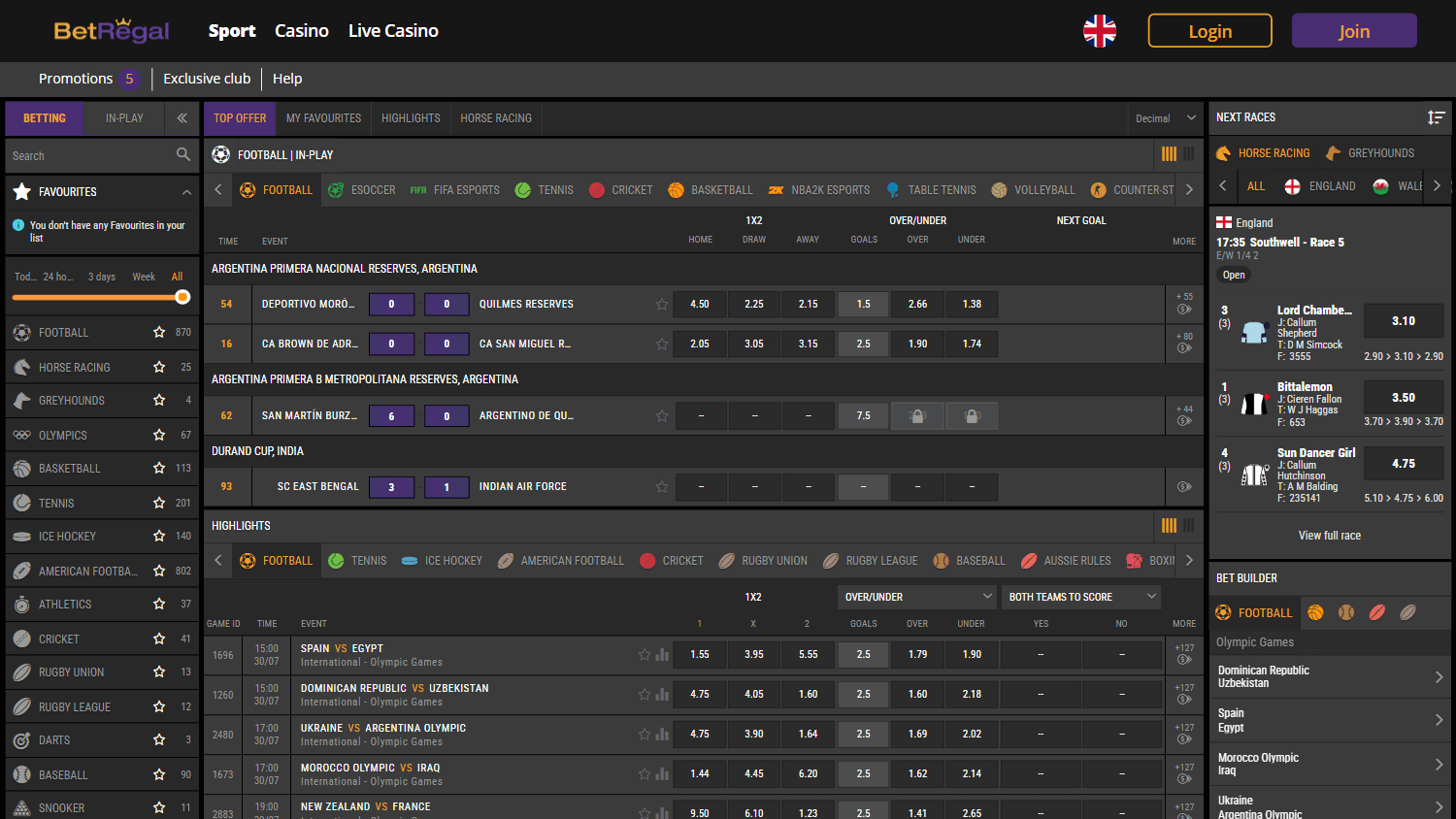View full race for Southwell
The width and height of the screenshot is (1456, 819).
(1330, 536)
